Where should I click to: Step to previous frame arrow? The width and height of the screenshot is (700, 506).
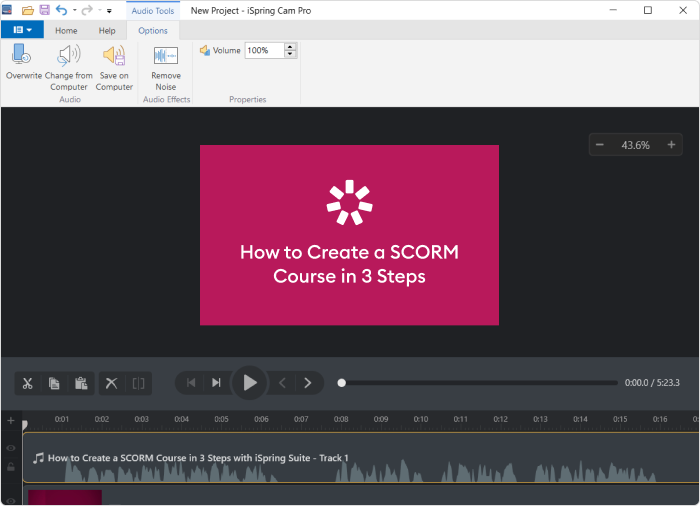pos(282,383)
